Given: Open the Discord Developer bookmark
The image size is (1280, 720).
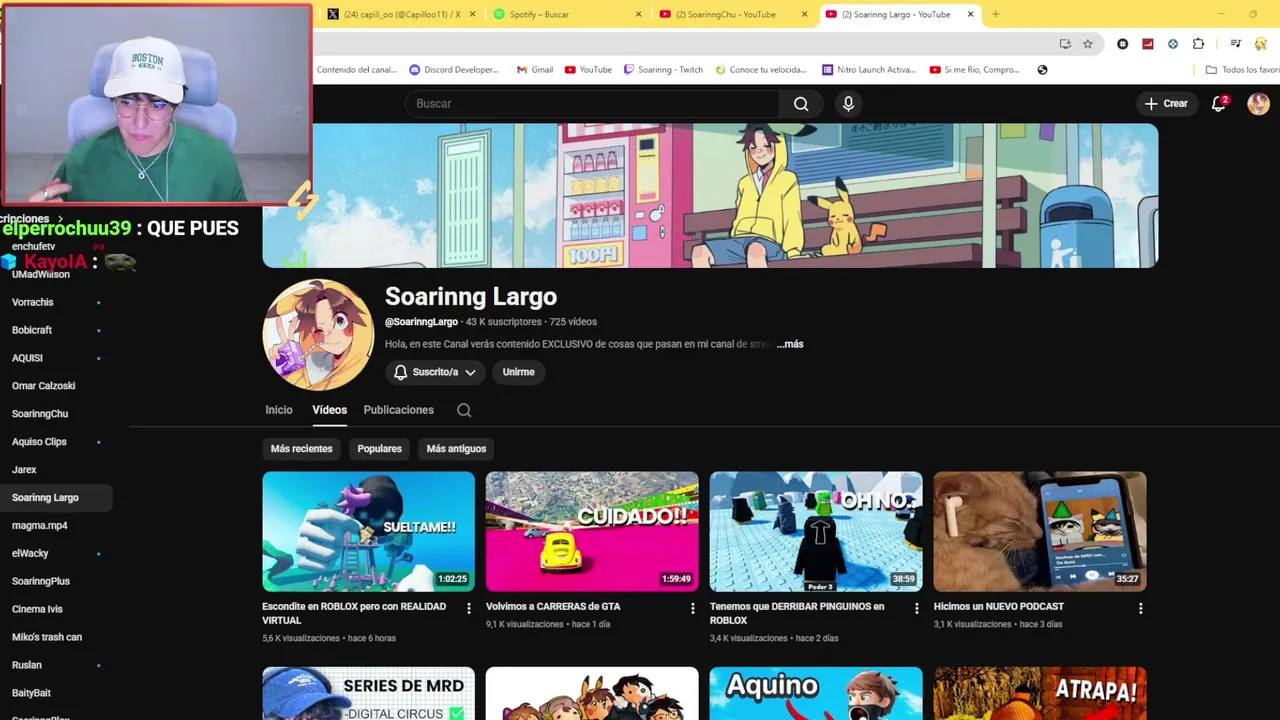Looking at the screenshot, I should click(454, 70).
